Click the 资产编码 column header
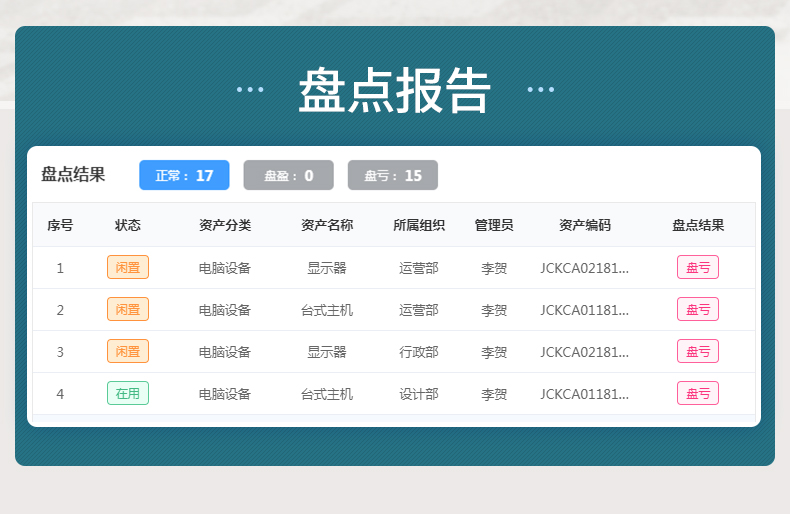Viewport: 790px width, 514px height. coord(585,225)
